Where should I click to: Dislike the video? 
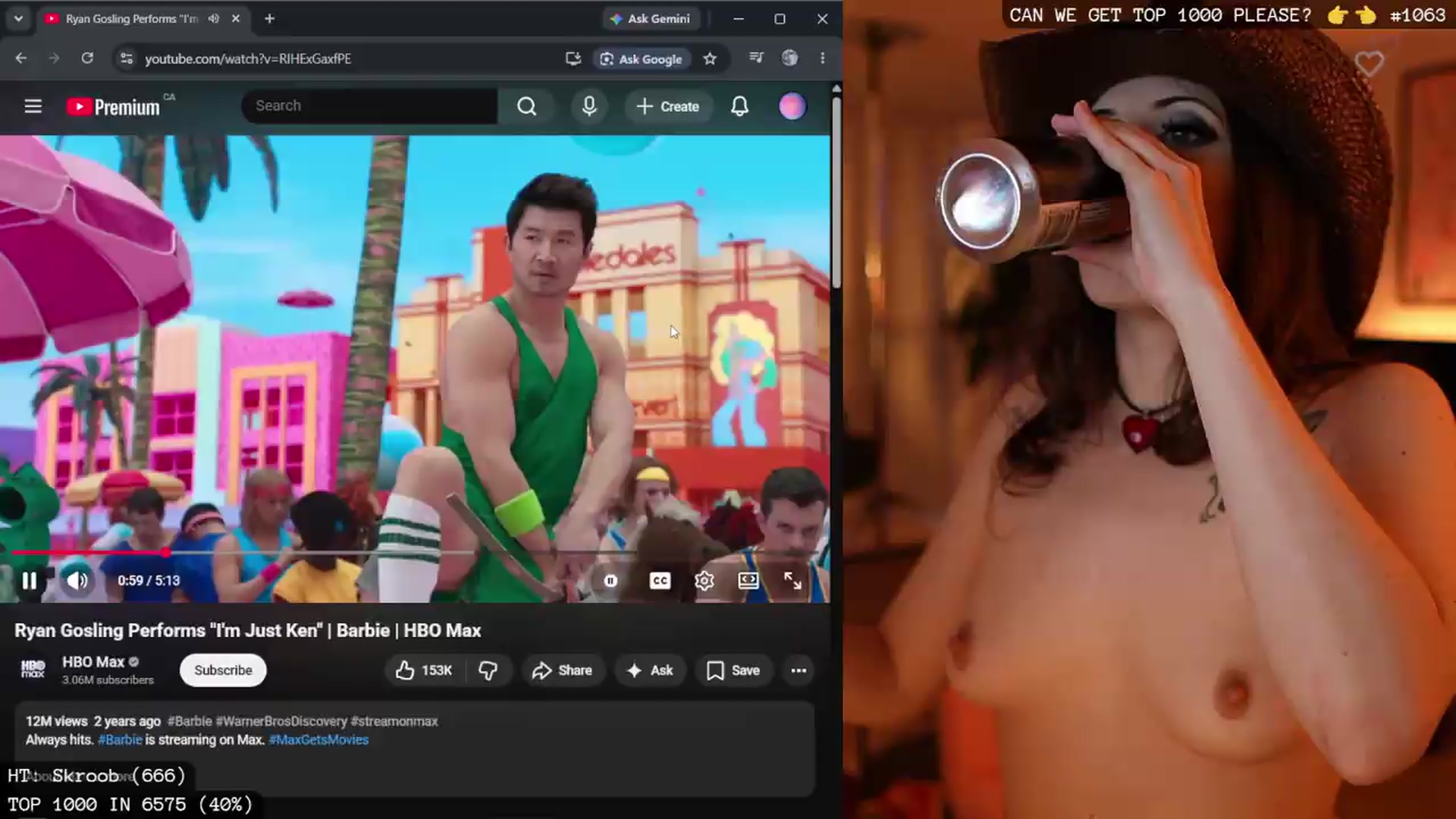coord(488,670)
